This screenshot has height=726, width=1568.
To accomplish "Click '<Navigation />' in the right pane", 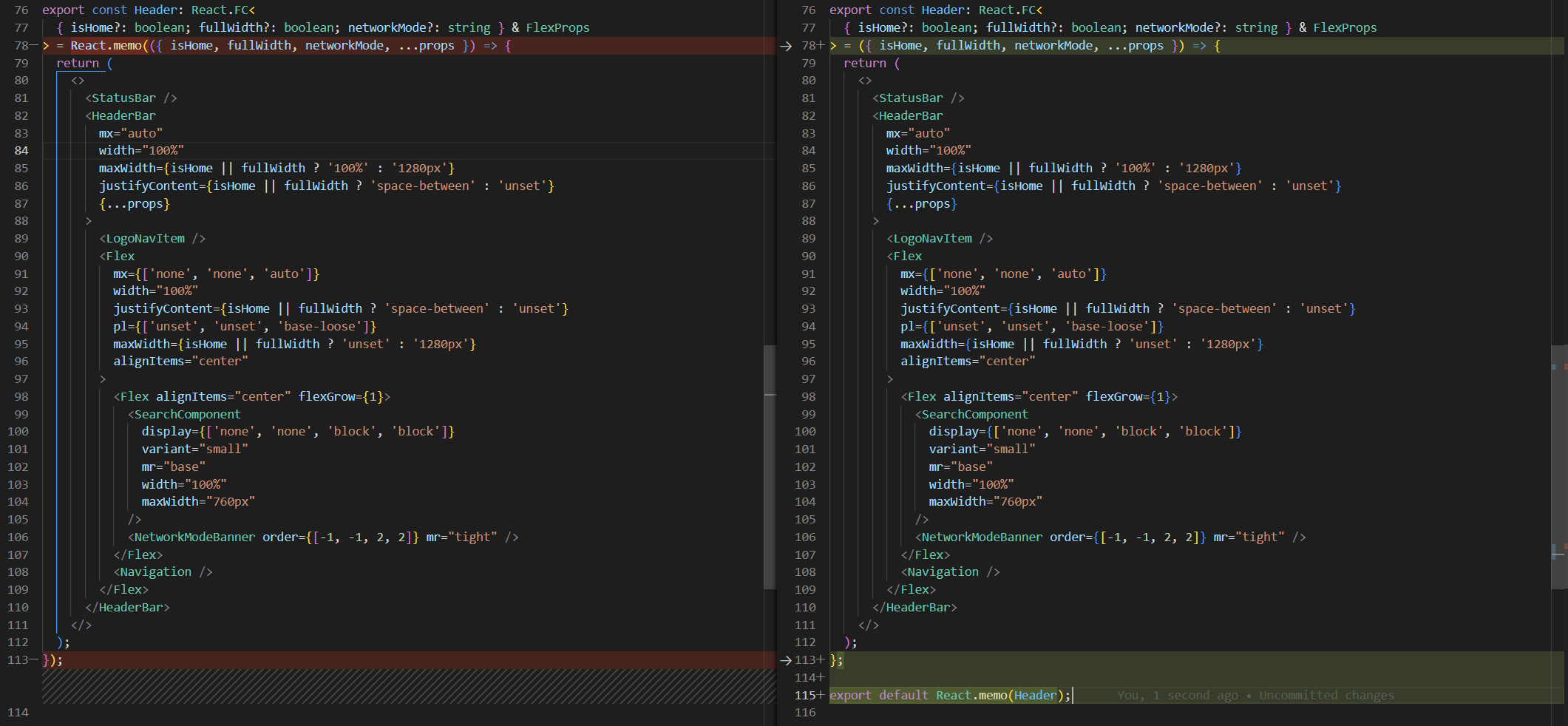I will [x=950, y=572].
